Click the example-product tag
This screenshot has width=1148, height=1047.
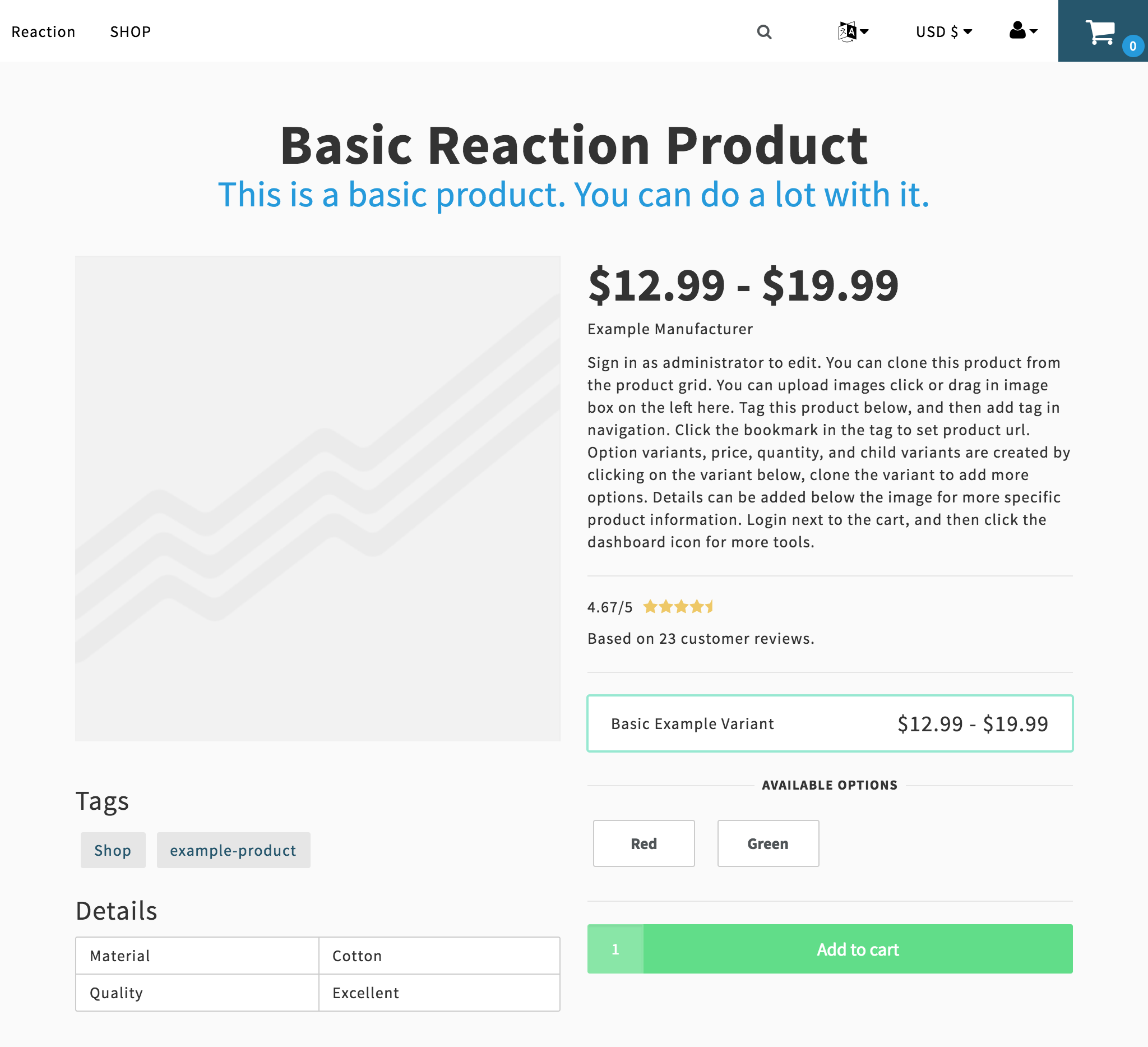click(232, 849)
